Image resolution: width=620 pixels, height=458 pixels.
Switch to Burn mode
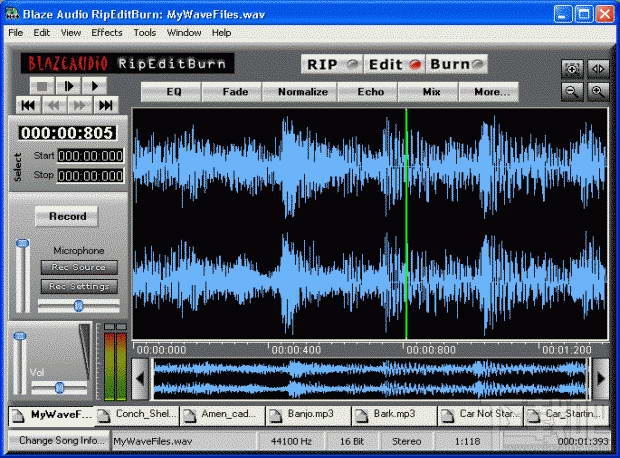point(457,64)
